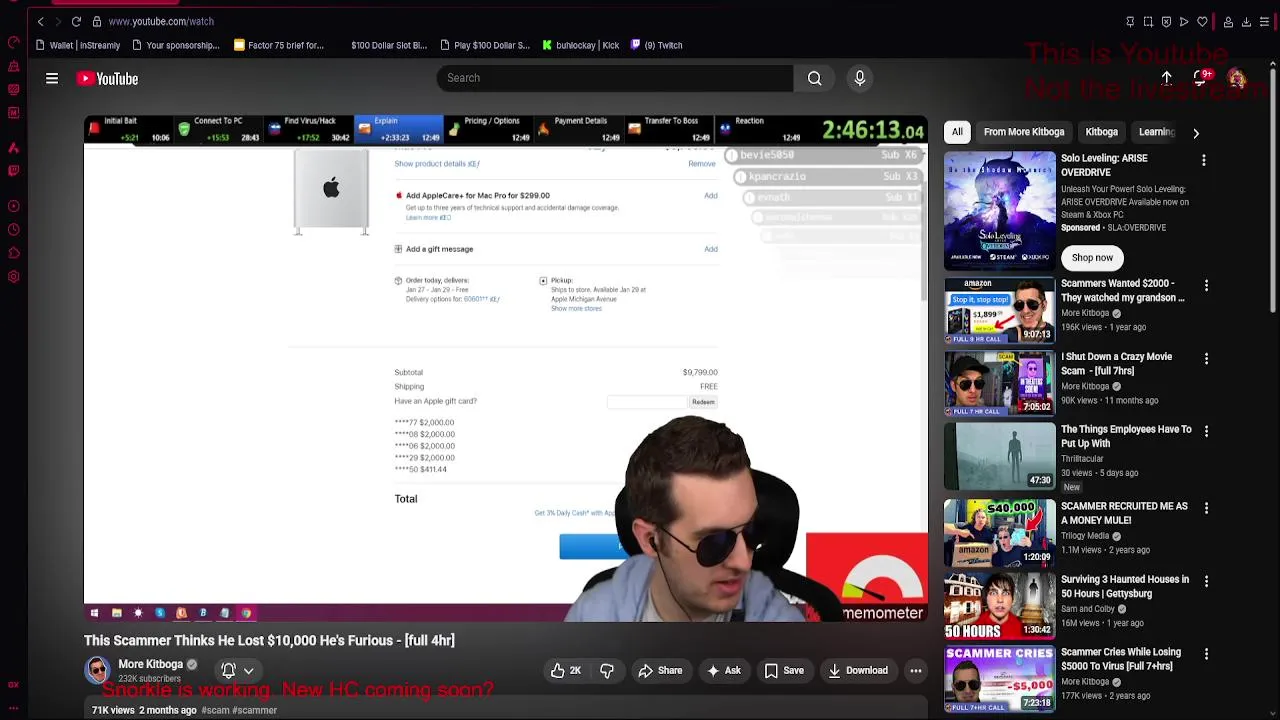Open The Things Employees Have To thumbnail
Viewport: 1280px width, 720px height.
point(999,455)
